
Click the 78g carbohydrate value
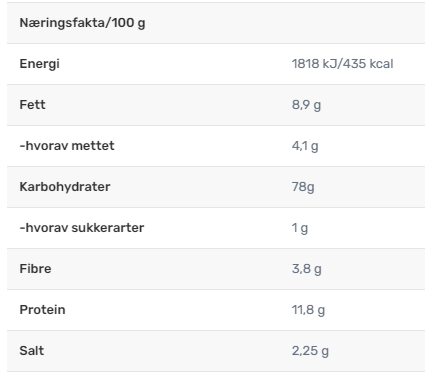(303, 187)
